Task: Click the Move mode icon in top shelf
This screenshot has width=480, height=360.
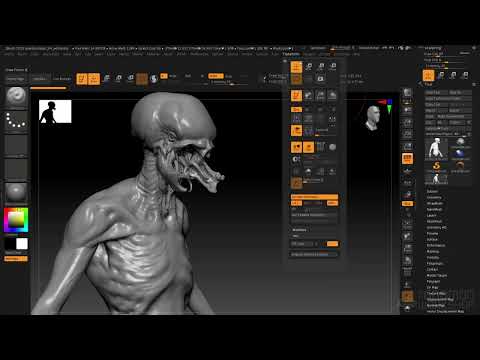Action: pos(106,79)
